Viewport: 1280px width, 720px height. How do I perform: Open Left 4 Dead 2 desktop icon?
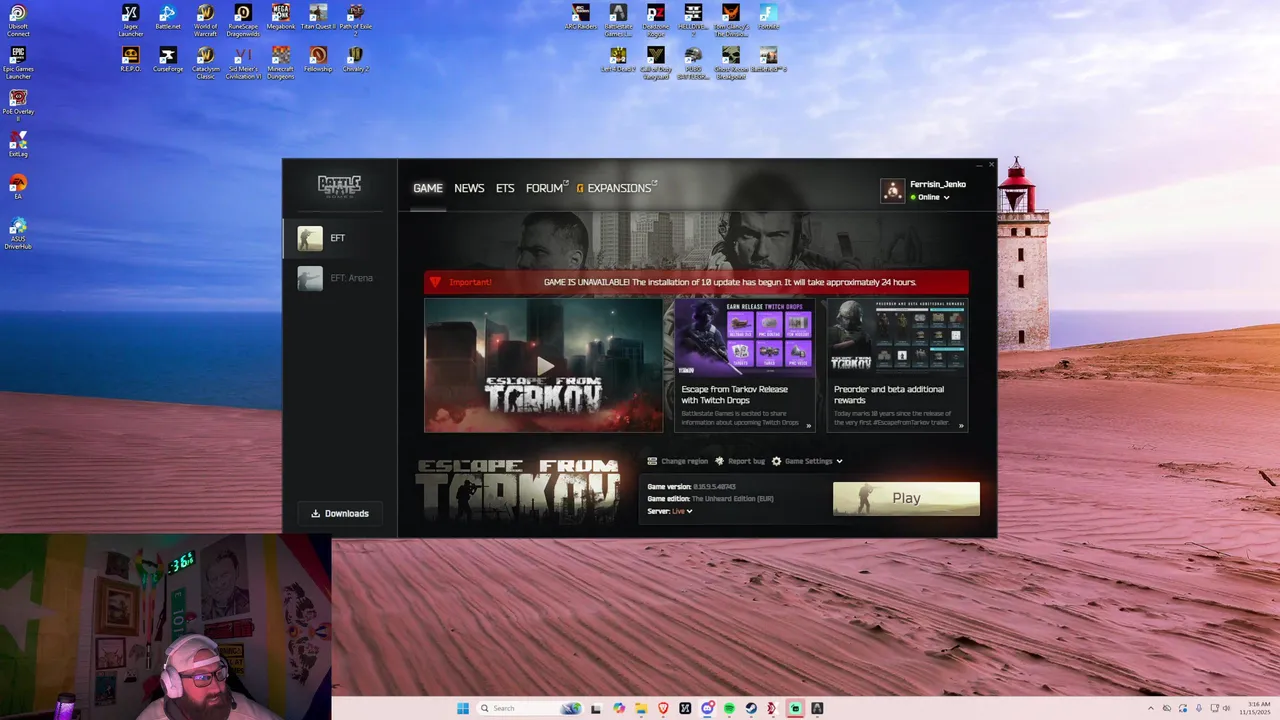click(x=618, y=59)
